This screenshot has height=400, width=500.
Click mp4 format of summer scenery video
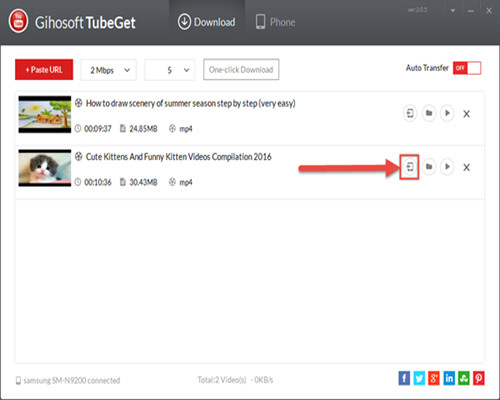tap(186, 129)
